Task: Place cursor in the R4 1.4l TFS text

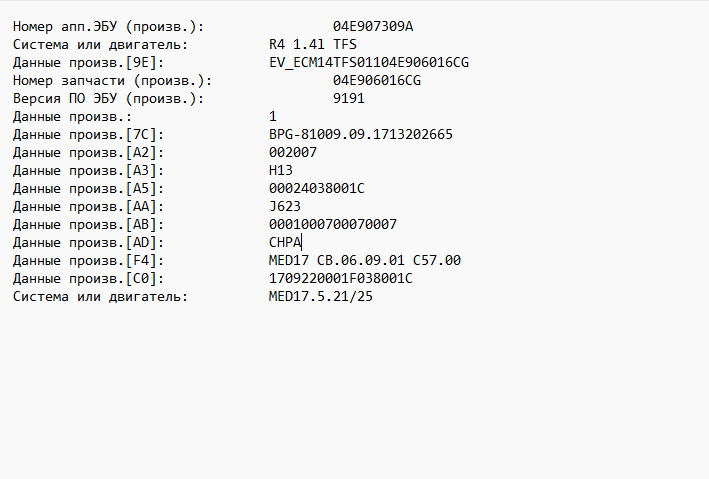Action: click(x=313, y=44)
